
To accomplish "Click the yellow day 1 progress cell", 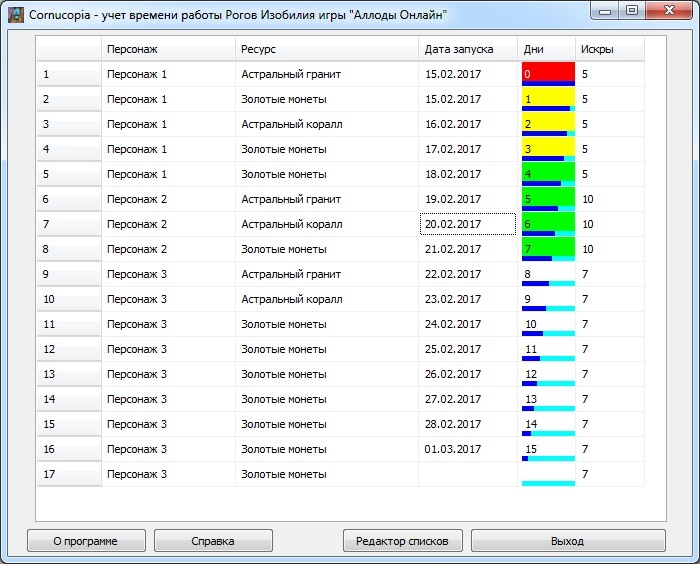I will click(548, 99).
